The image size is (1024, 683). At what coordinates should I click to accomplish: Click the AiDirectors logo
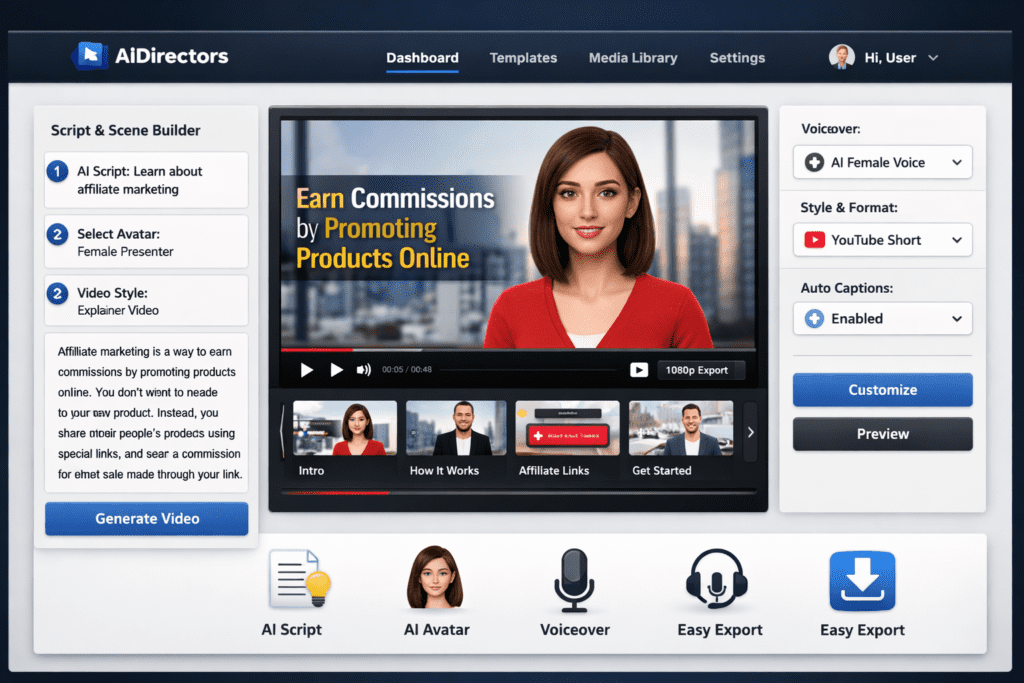[x=150, y=57]
